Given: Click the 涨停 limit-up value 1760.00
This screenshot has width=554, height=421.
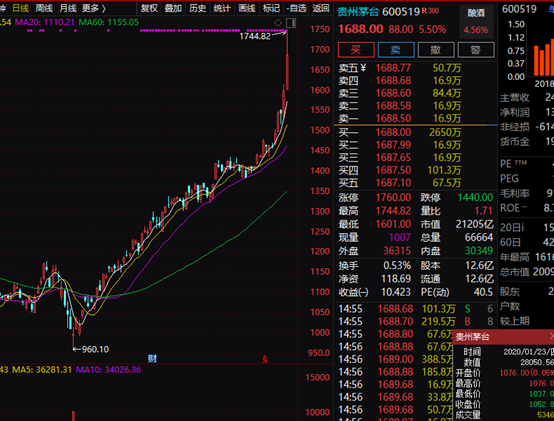Looking at the screenshot, I should (x=393, y=197).
